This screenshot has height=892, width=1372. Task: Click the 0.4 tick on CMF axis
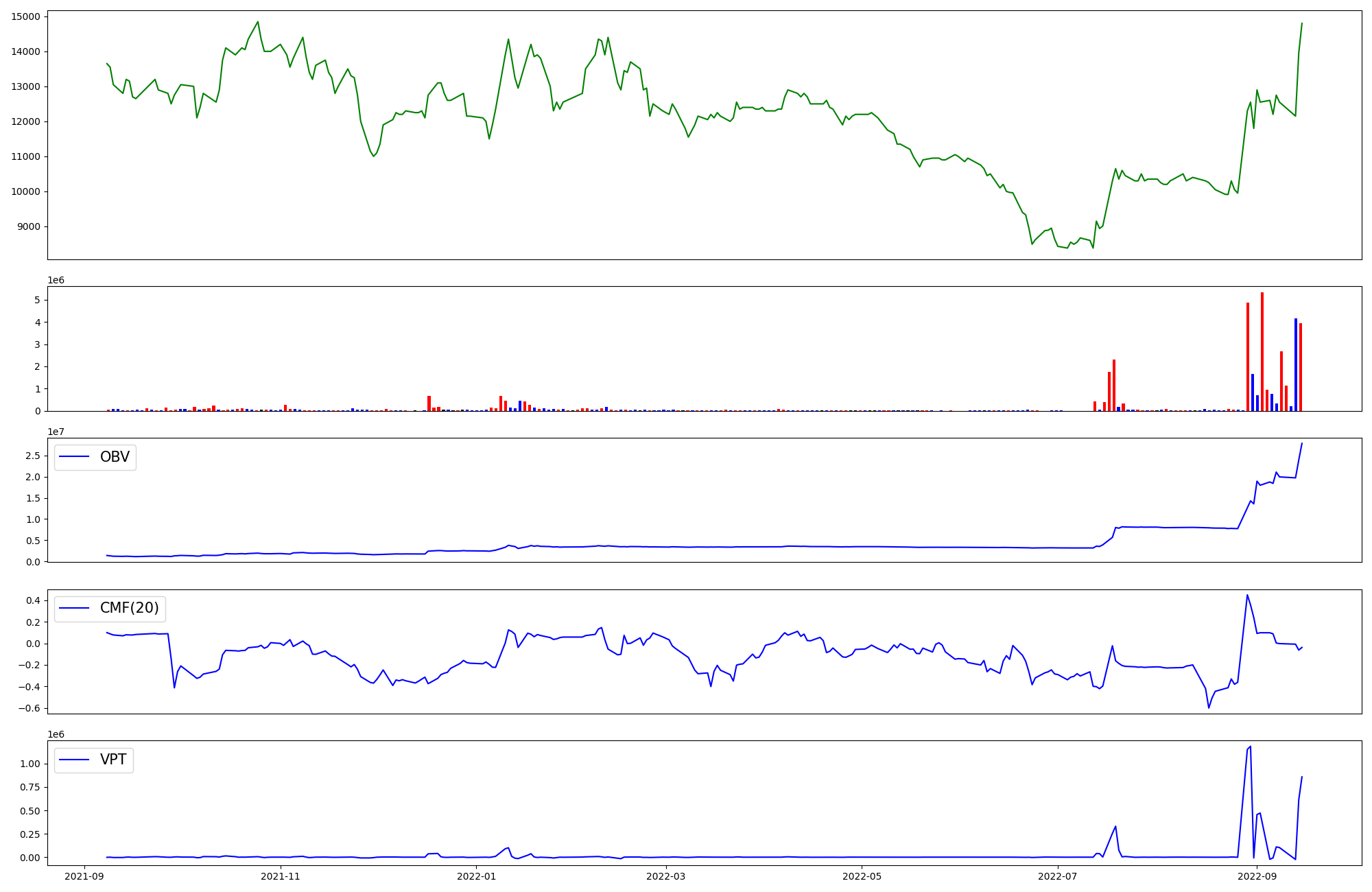click(32, 600)
